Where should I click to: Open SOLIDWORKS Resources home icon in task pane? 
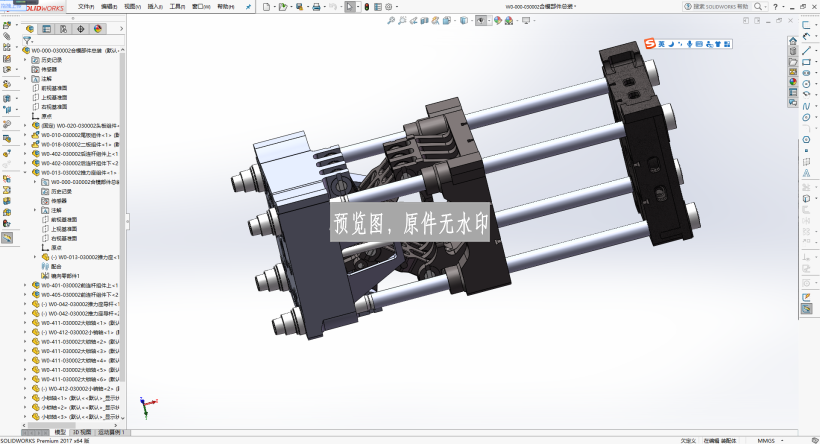(x=793, y=41)
